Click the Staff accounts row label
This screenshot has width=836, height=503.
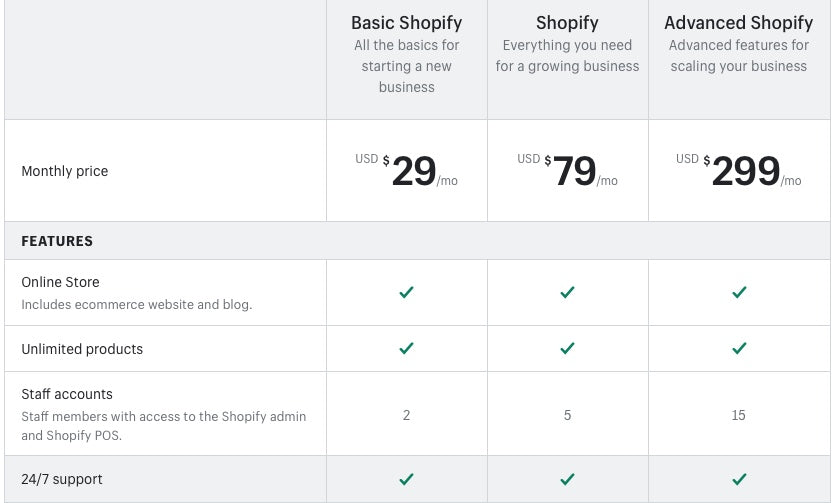pos(67,394)
